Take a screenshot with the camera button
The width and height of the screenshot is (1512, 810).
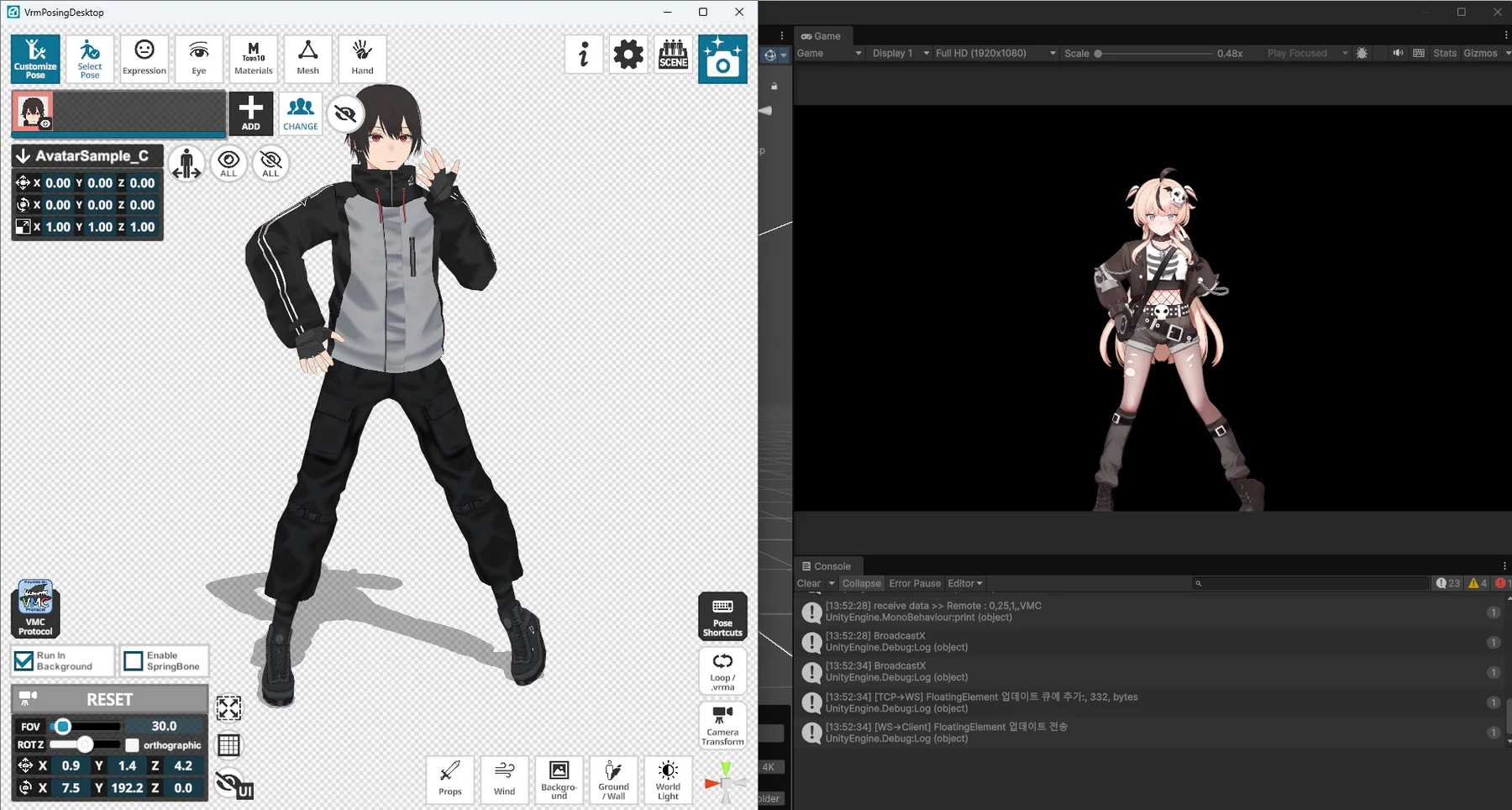pos(722,59)
